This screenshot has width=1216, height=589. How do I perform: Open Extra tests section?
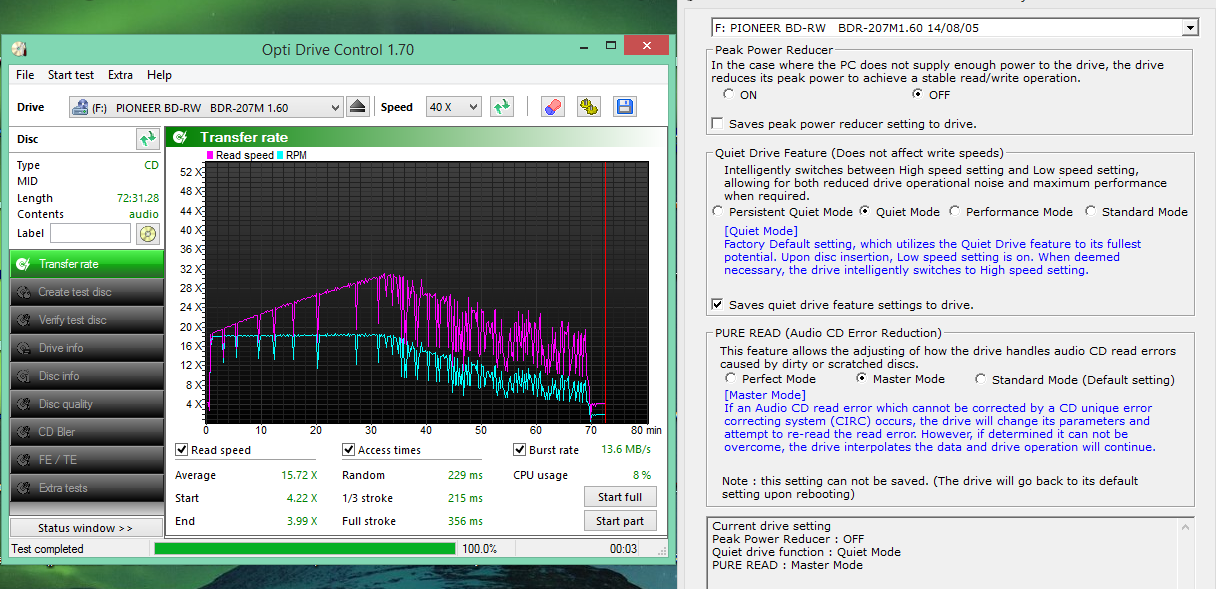(x=86, y=488)
